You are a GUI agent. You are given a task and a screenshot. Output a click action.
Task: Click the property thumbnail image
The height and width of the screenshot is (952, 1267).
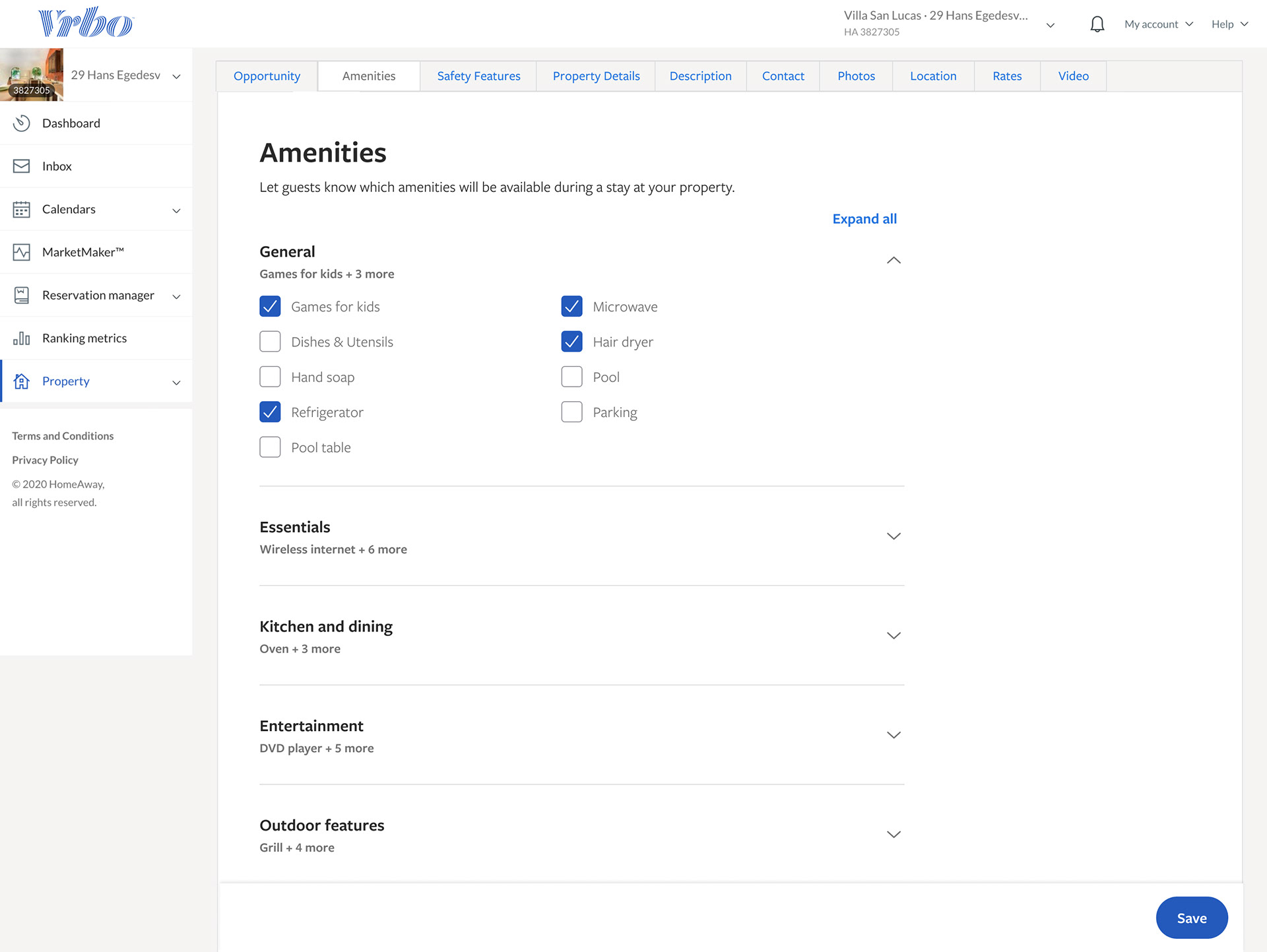tap(32, 75)
